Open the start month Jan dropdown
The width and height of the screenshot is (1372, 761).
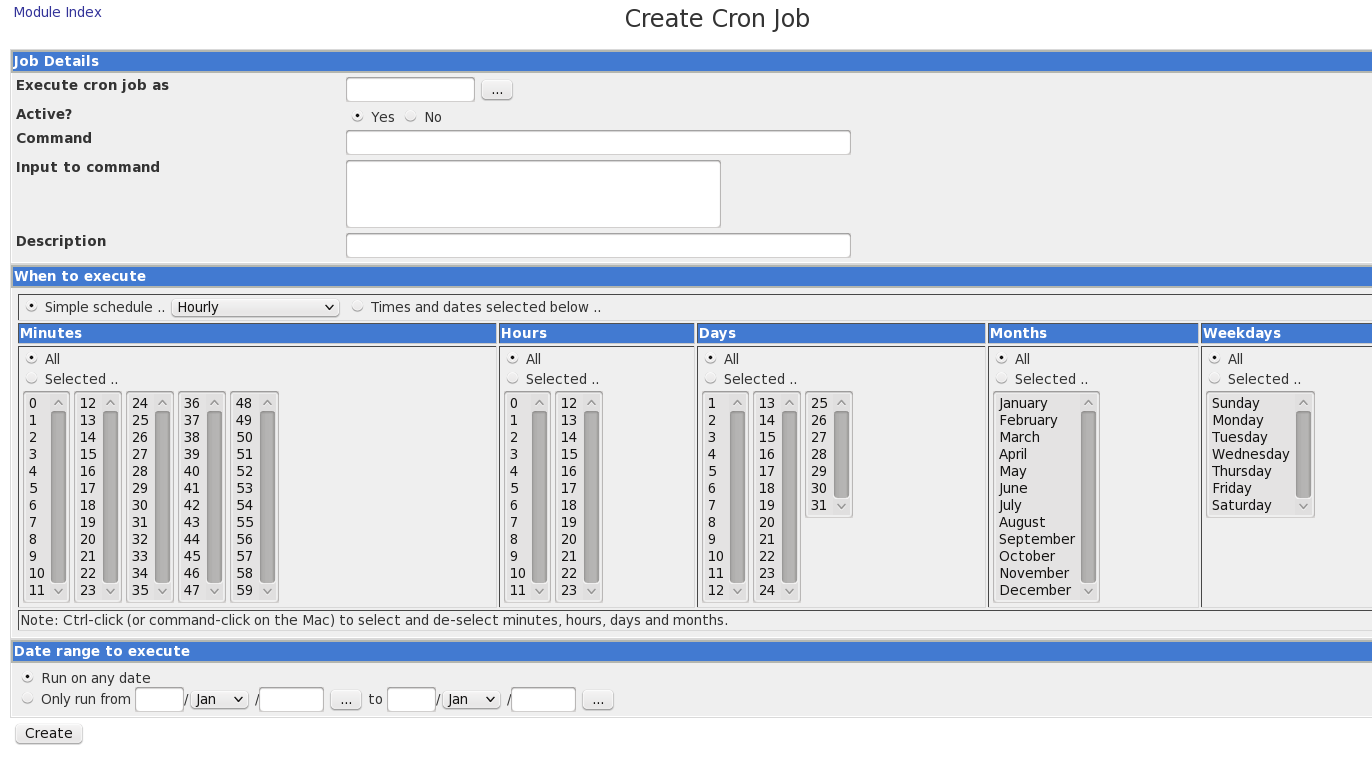[x=219, y=700]
